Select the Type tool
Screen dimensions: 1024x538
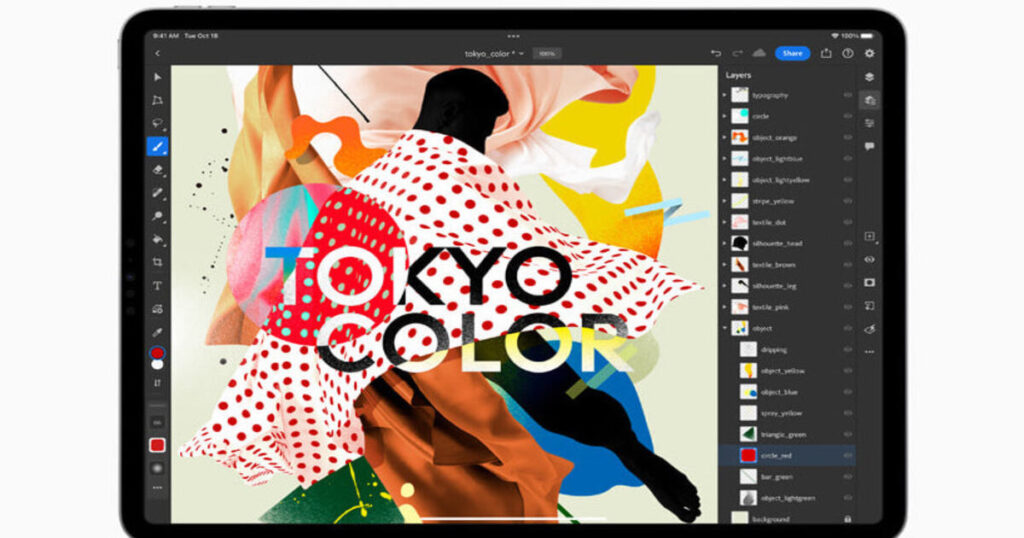pyautogui.click(x=157, y=285)
